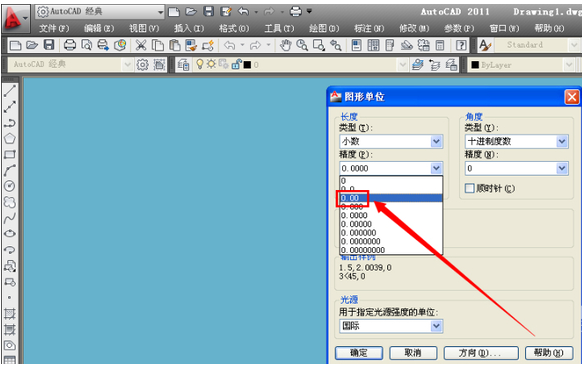Click the Copy icon in standard toolbar

point(158,45)
